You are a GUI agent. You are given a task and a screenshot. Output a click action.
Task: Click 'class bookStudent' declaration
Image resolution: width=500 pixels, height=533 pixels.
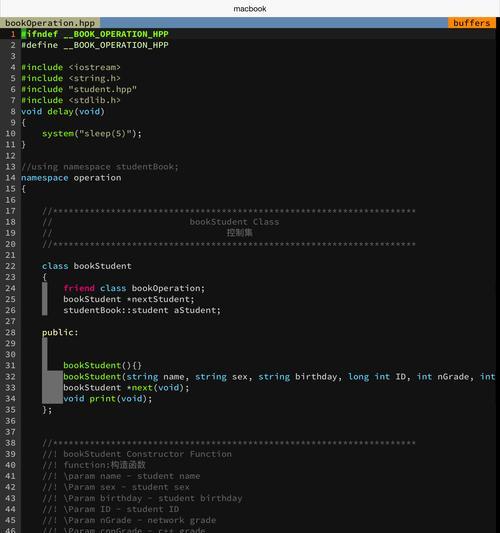coord(87,266)
